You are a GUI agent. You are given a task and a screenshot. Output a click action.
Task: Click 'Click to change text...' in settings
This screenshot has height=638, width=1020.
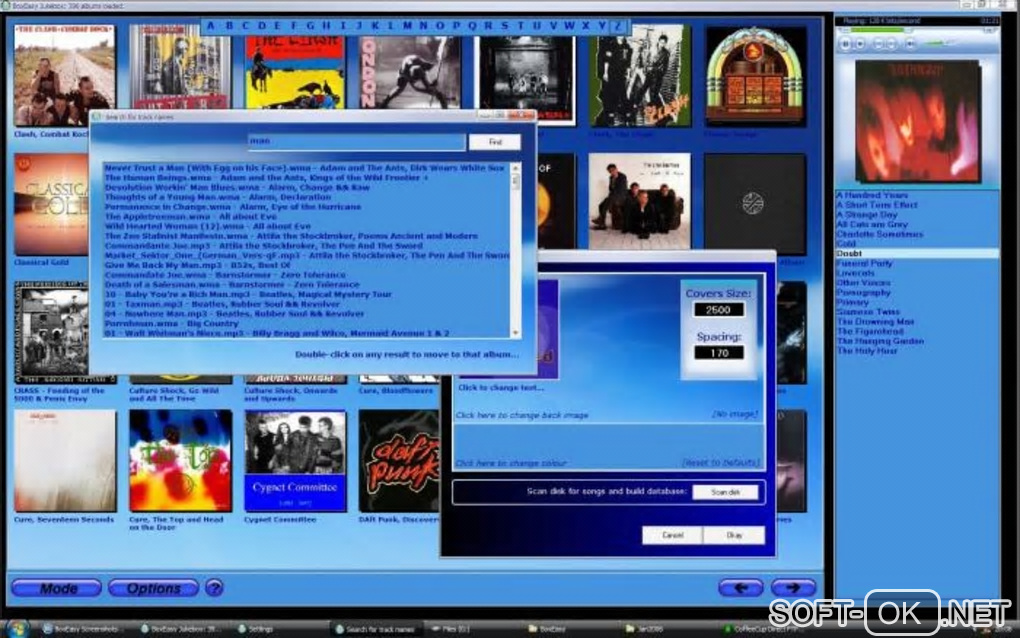[500, 388]
